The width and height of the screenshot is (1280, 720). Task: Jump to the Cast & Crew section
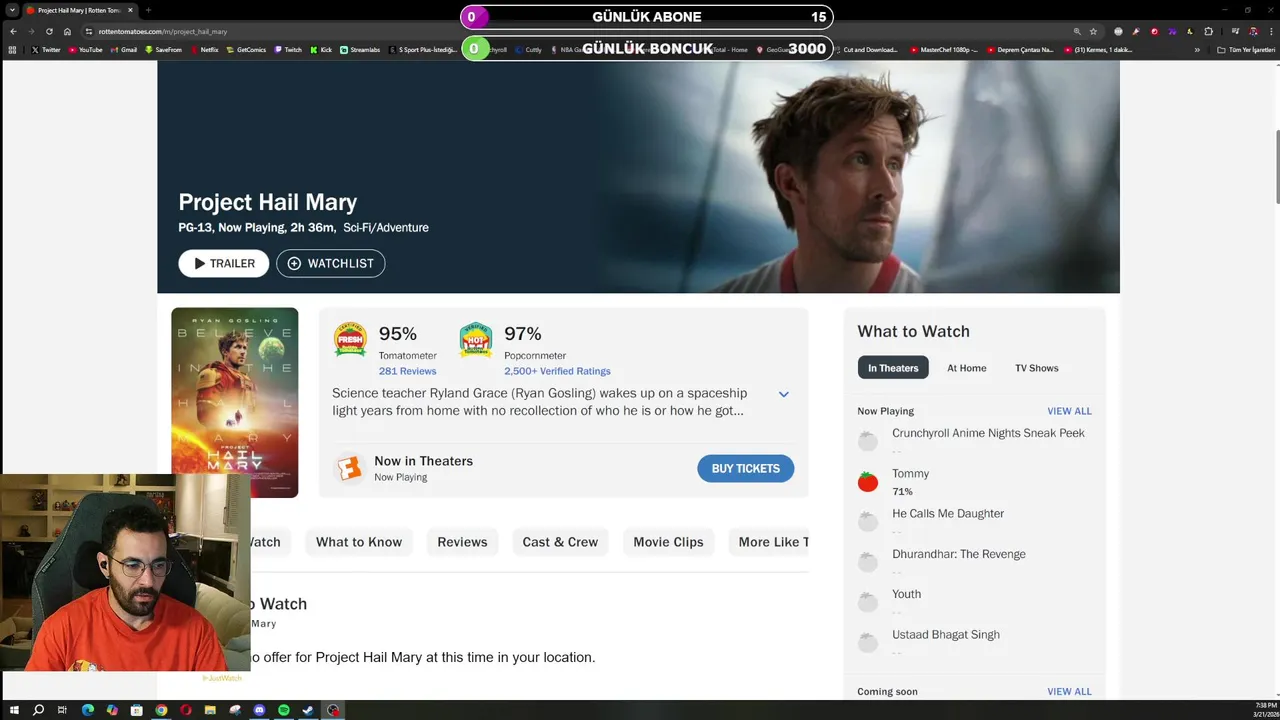tap(560, 542)
